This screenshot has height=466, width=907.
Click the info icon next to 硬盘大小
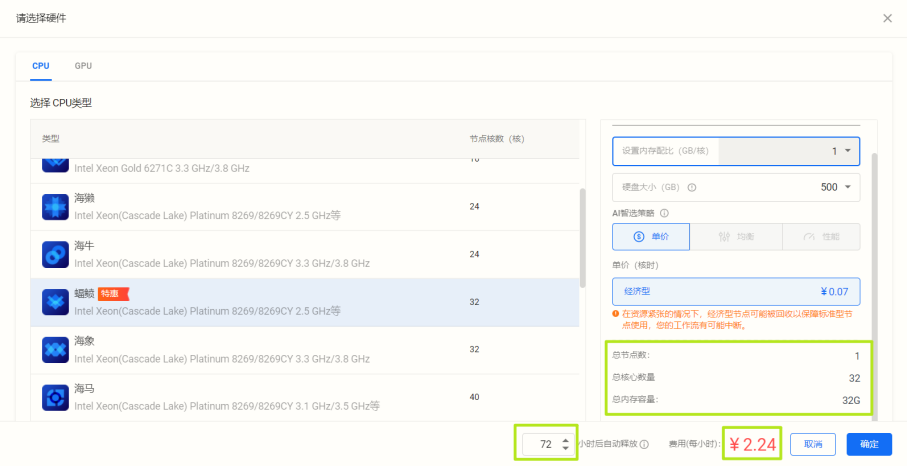[x=692, y=187]
